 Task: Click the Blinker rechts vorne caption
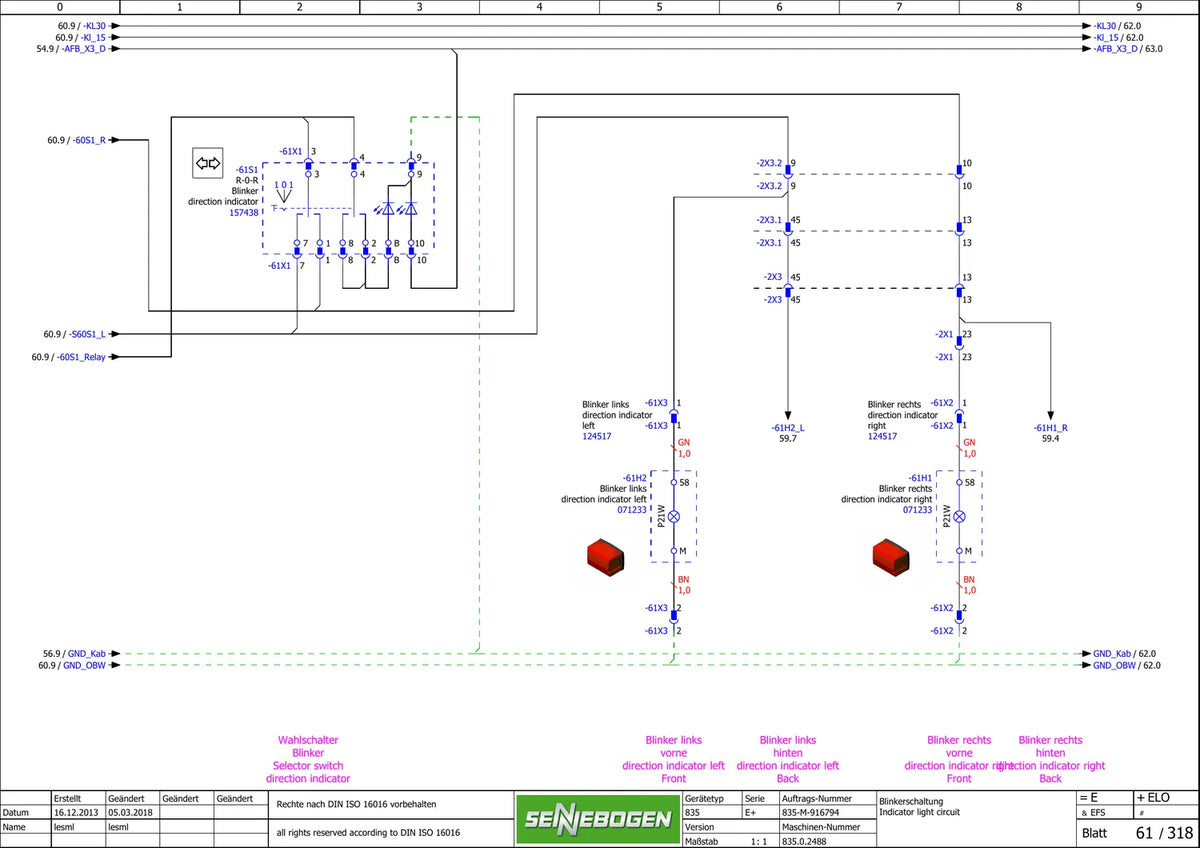(959, 759)
